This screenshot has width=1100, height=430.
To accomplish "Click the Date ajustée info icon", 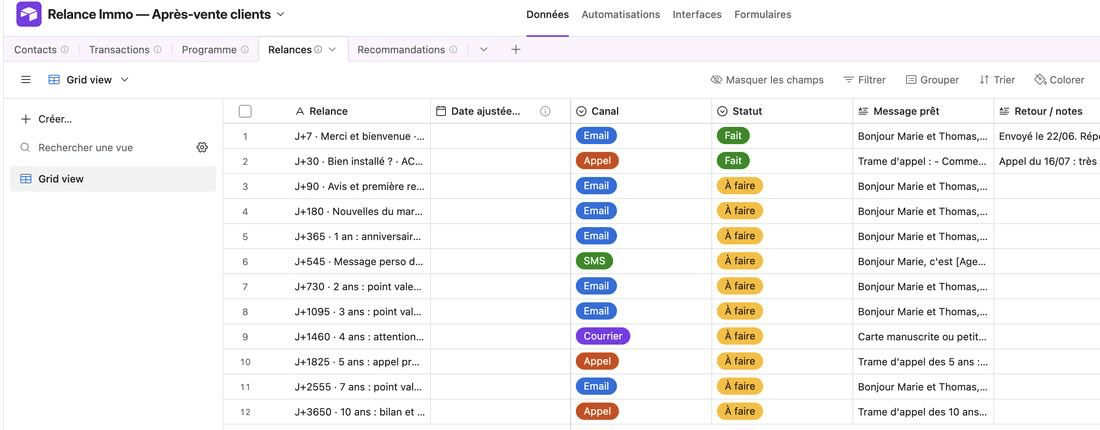I will (x=545, y=111).
